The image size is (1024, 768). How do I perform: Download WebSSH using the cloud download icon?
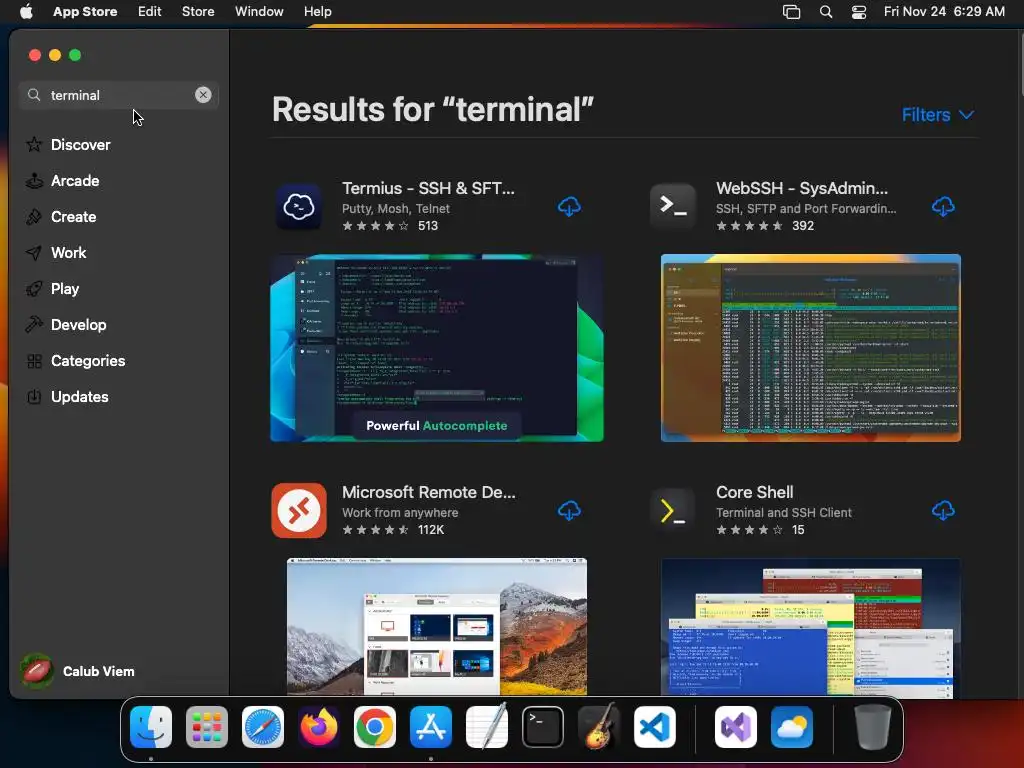click(x=943, y=207)
